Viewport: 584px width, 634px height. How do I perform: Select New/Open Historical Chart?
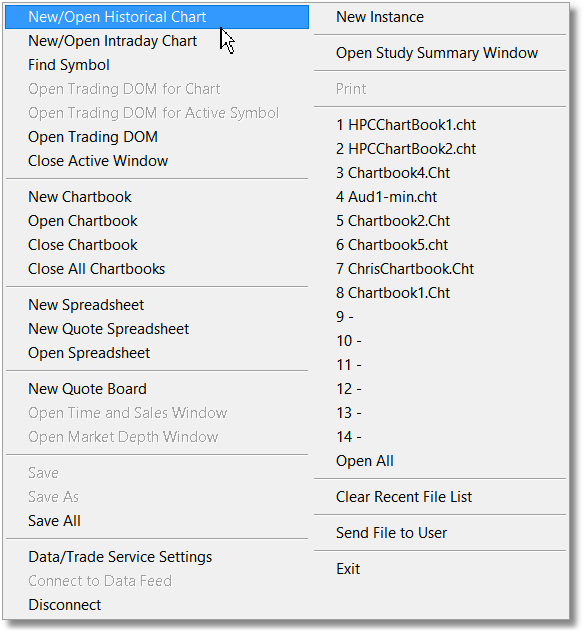[157, 17]
